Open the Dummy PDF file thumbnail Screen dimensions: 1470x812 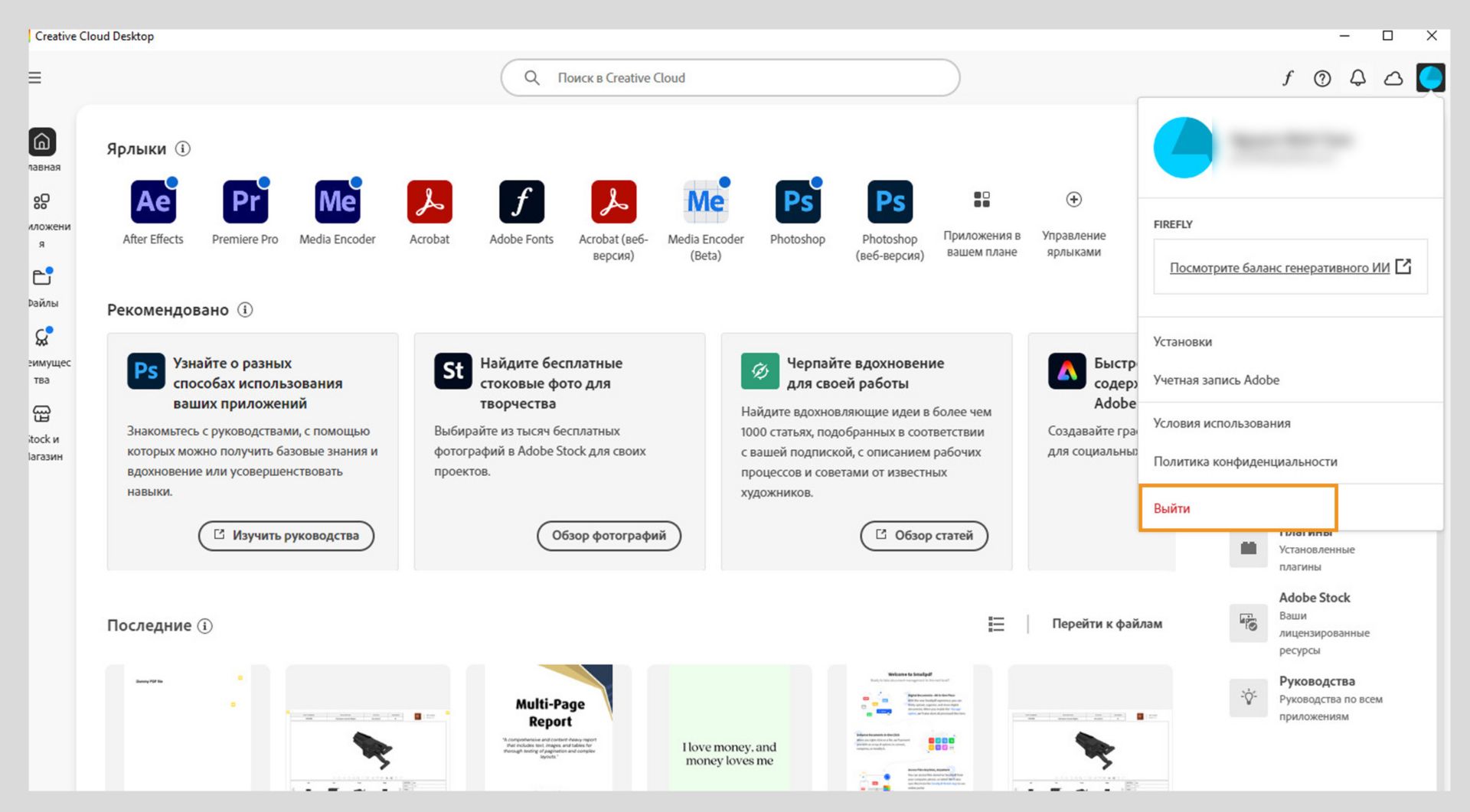[x=188, y=727]
